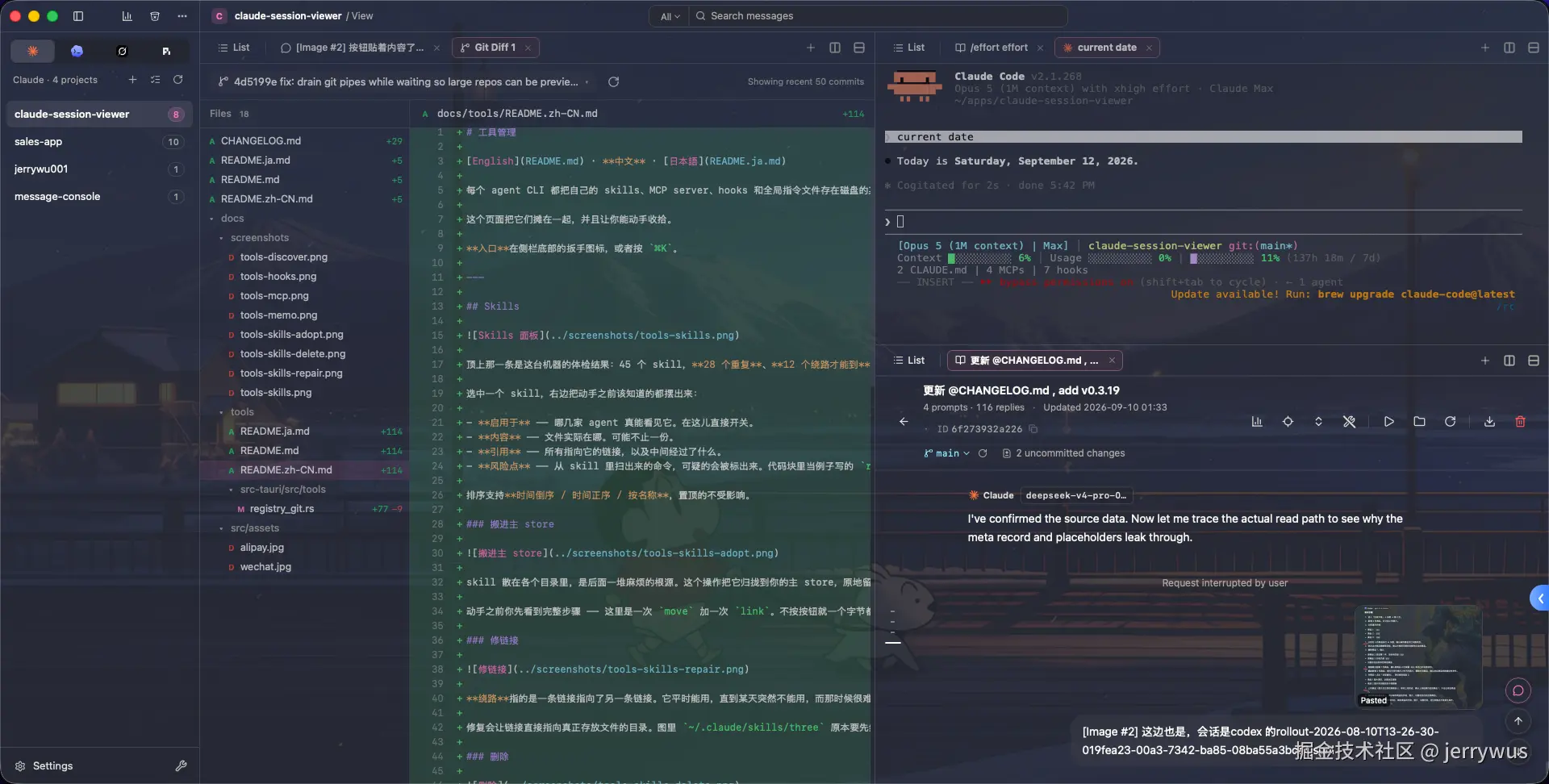Switch to List tab in top-right pane
The image size is (1549, 784).
click(908, 48)
